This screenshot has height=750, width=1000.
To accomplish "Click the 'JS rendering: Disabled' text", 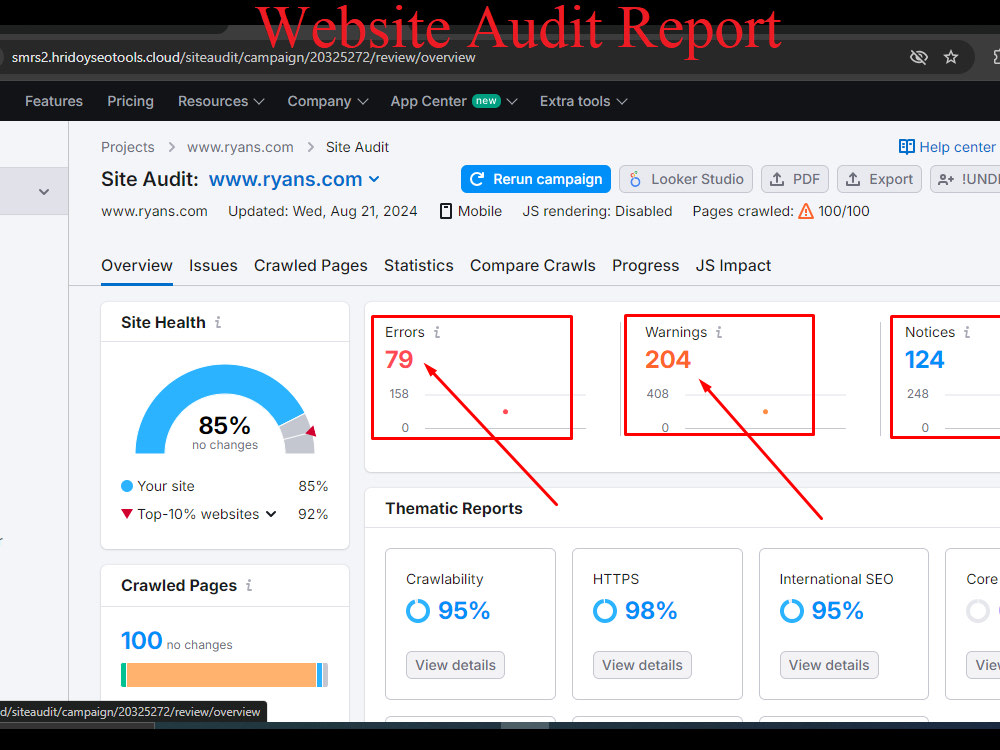I will [x=597, y=211].
